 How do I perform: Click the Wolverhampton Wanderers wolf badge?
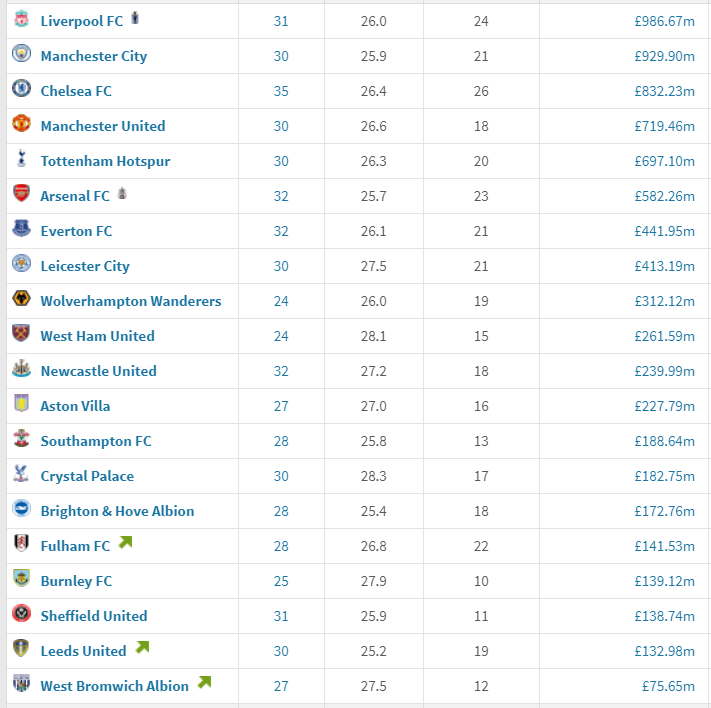(x=21, y=298)
